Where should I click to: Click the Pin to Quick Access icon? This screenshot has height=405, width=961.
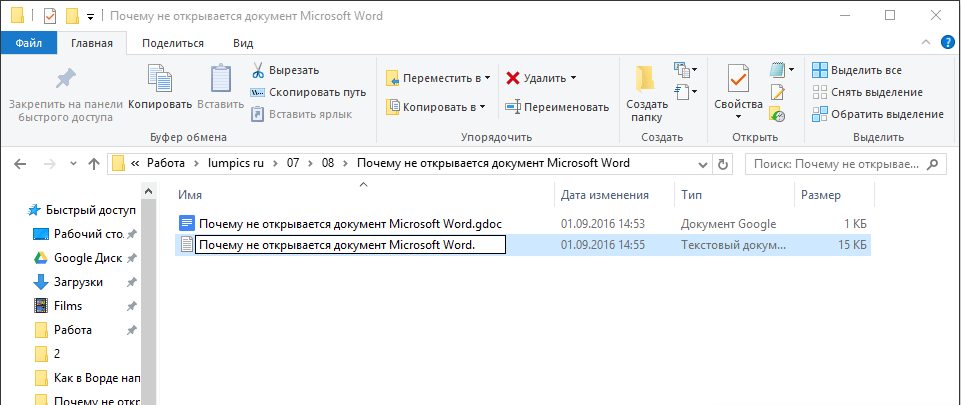[65, 80]
